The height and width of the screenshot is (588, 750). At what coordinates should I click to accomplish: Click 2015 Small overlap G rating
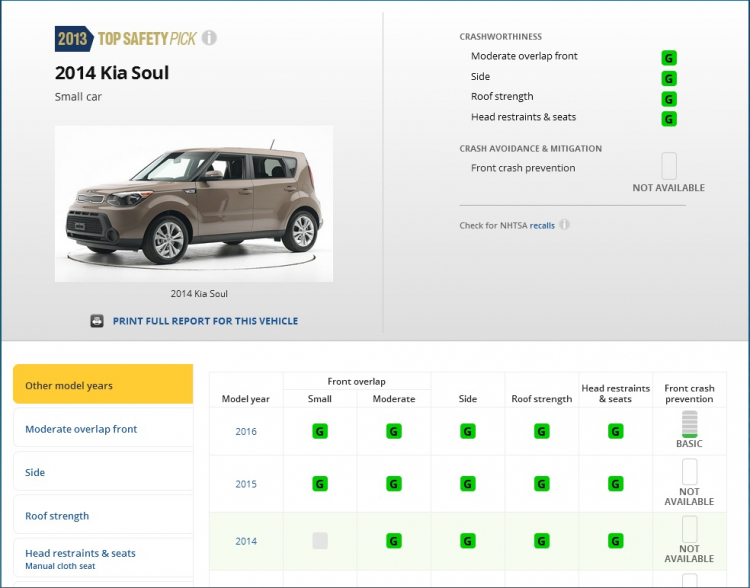(x=320, y=484)
